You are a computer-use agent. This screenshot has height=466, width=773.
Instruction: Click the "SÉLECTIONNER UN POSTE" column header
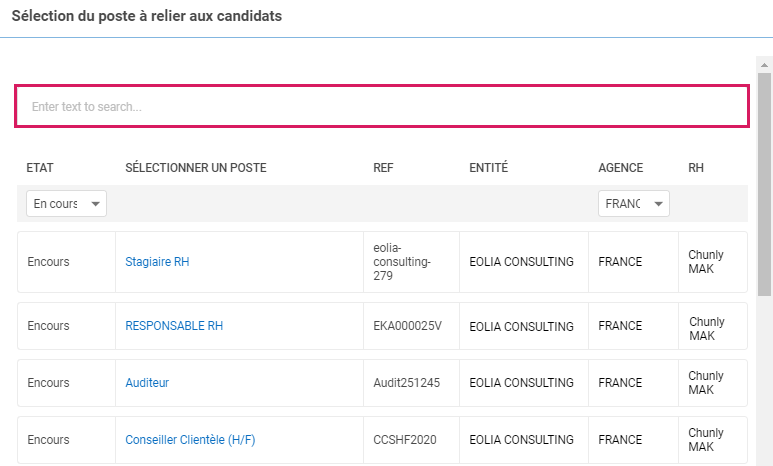[196, 168]
